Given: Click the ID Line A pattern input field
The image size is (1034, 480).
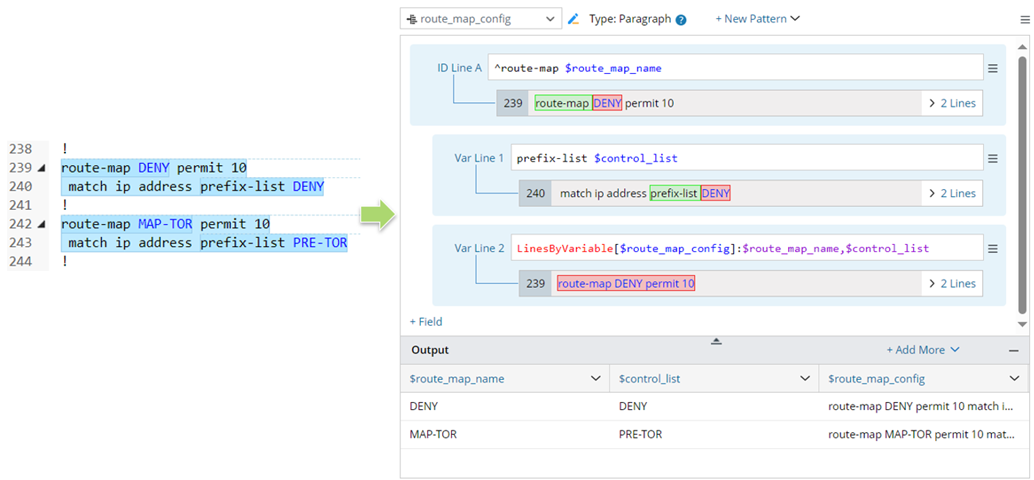Looking at the screenshot, I should (735, 68).
